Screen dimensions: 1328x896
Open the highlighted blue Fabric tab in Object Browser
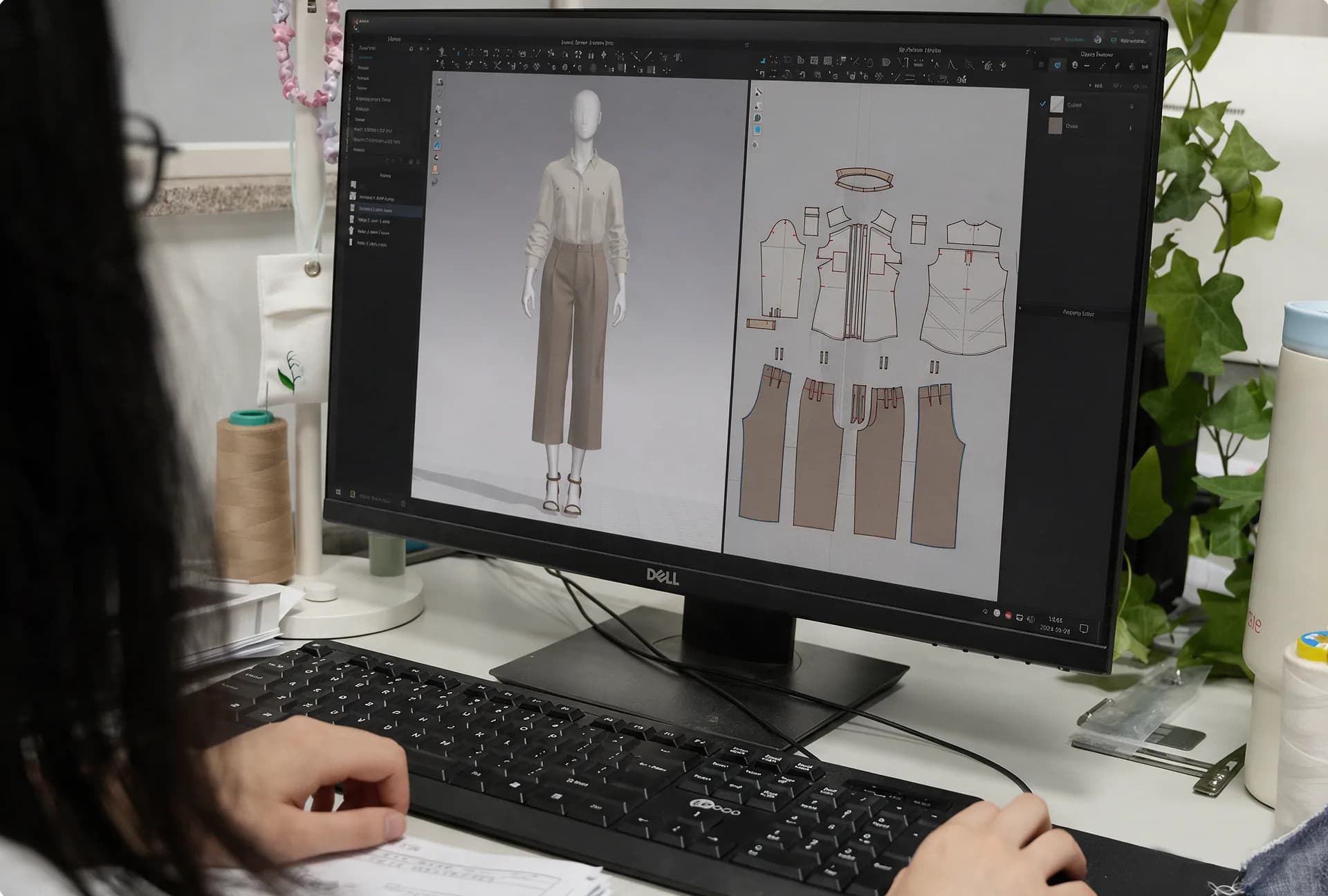click(x=1057, y=65)
